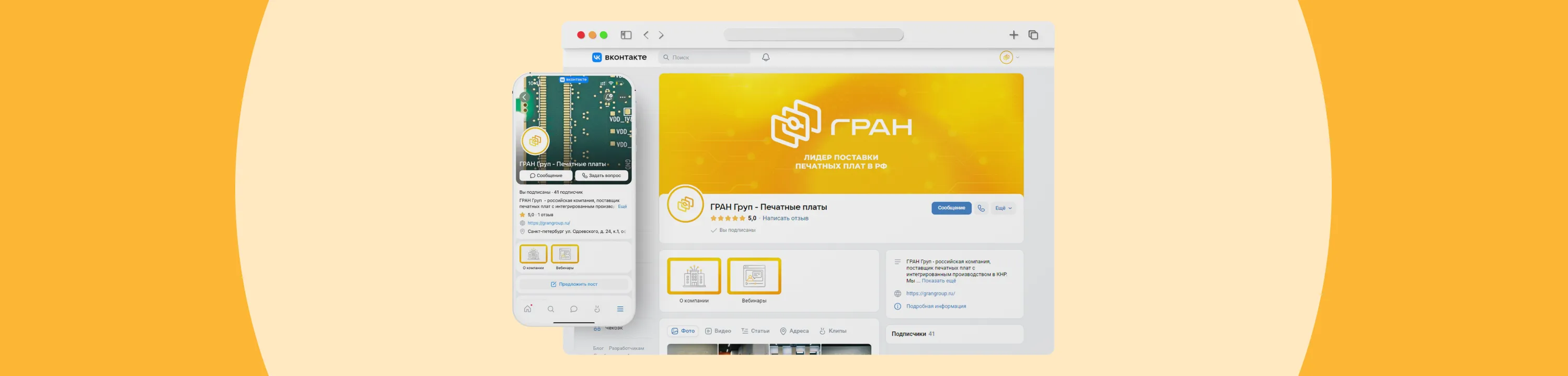Expand description with Показать ещё

(939, 281)
